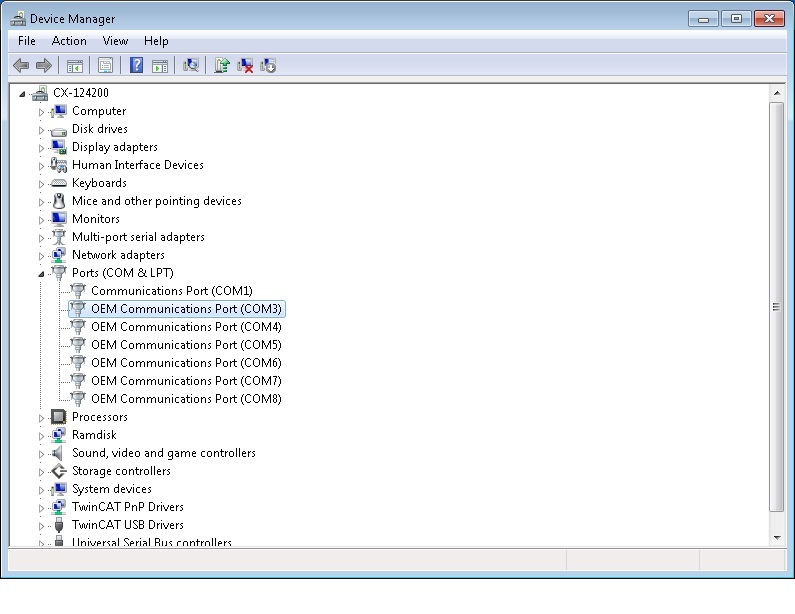This screenshot has height=614, width=795.
Task: Click the mouse icon for pointing devices
Action: pos(59,201)
